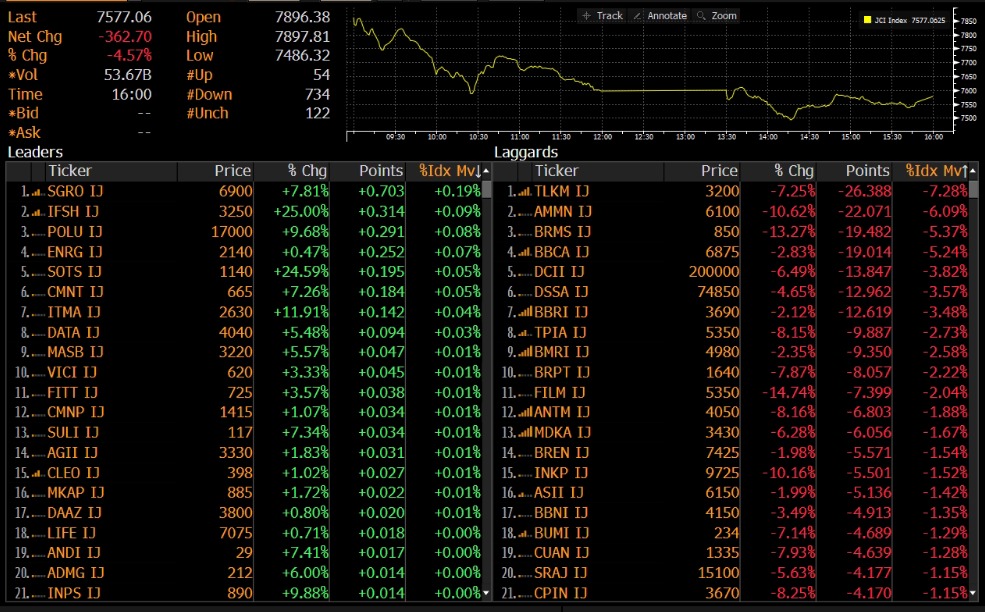The image size is (985, 612).
Task: Activate the Track crosshair tool on chart
Action: pyautogui.click(x=602, y=16)
